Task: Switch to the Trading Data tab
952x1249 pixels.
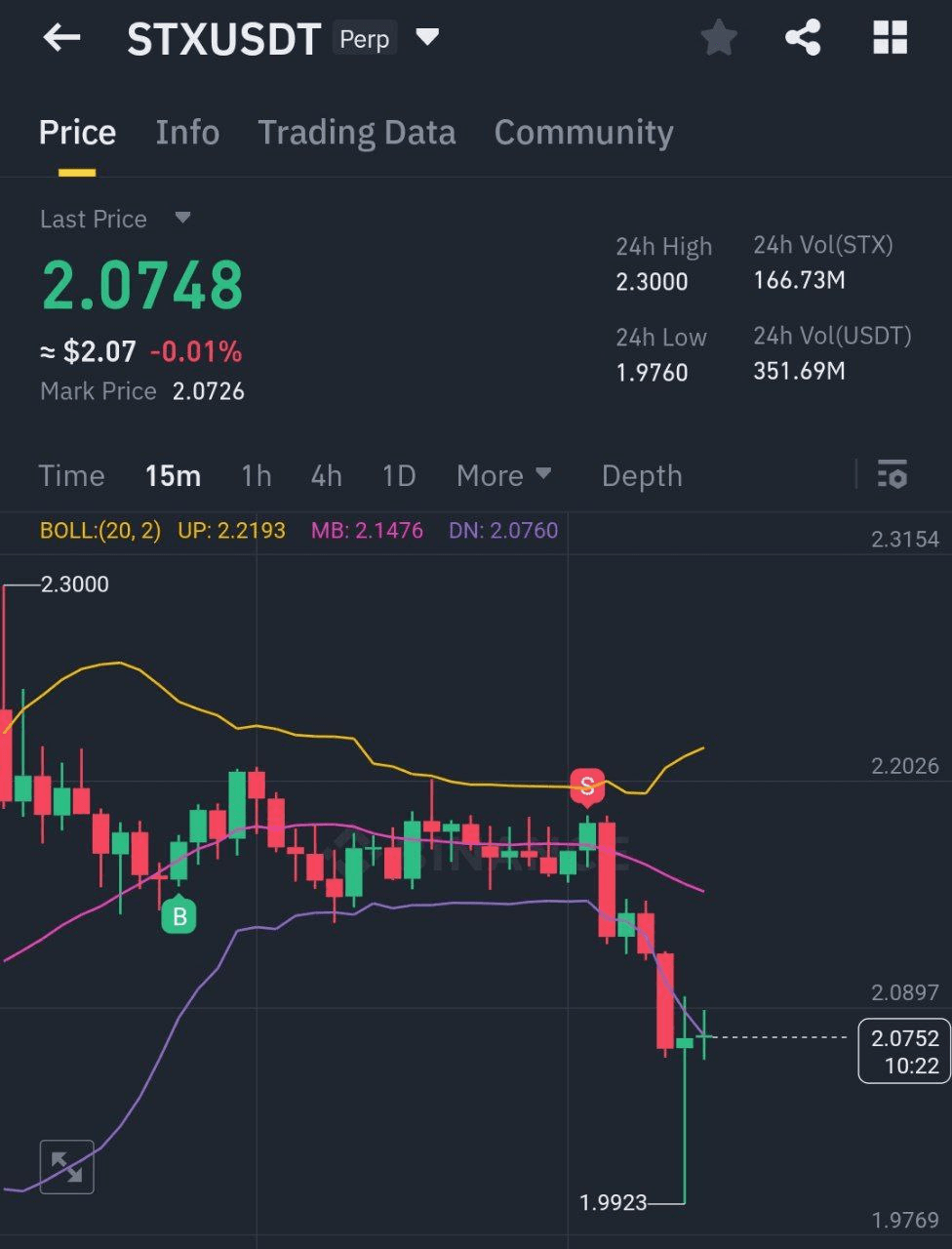Action: coord(356,133)
